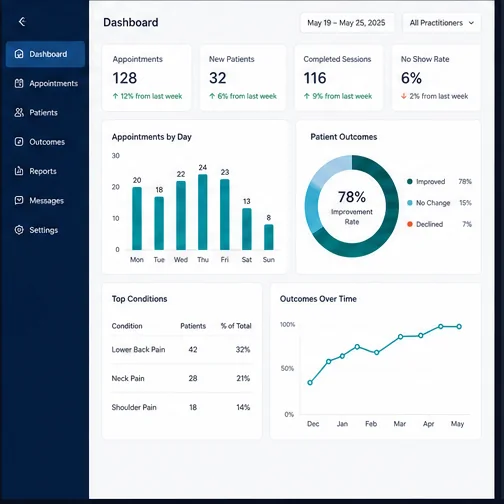Open the Settings menu label
The height and width of the screenshot is (504, 504).
(44, 230)
